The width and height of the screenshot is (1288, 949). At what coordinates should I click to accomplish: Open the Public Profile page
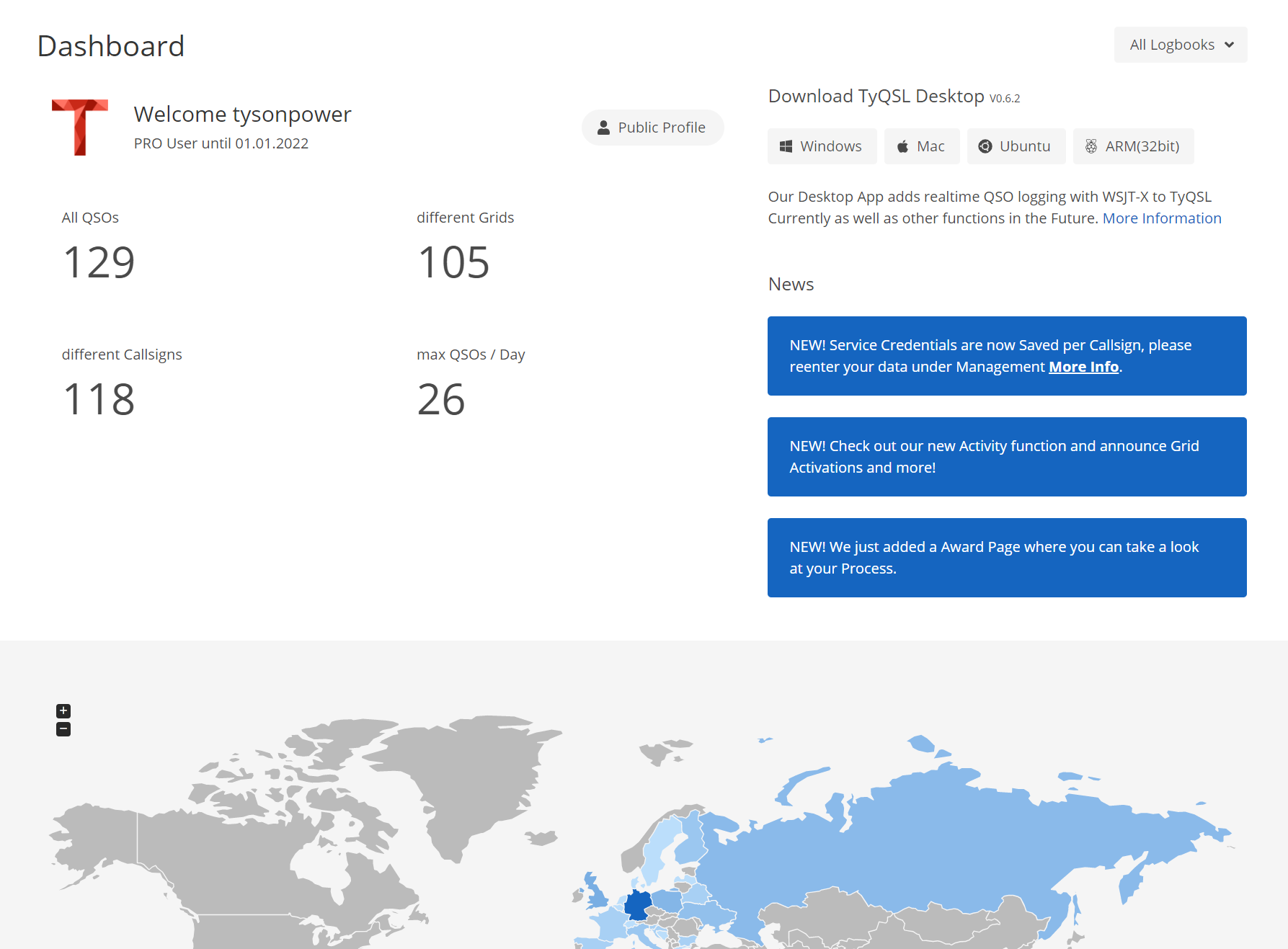[x=652, y=128]
